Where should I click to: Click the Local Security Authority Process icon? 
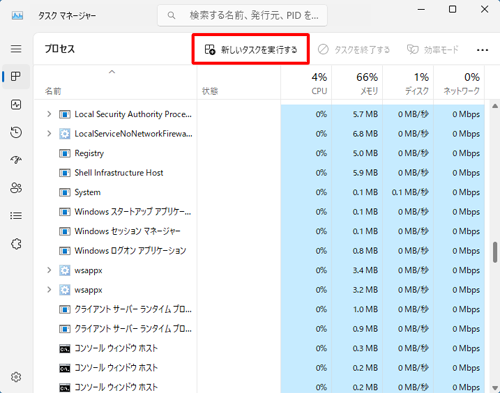[x=65, y=114]
